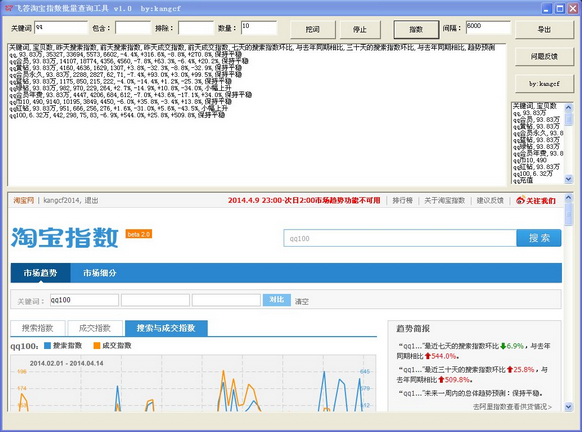Open 去阿里指数查看供货情况 link
The width and height of the screenshot is (584, 433).
point(512,407)
